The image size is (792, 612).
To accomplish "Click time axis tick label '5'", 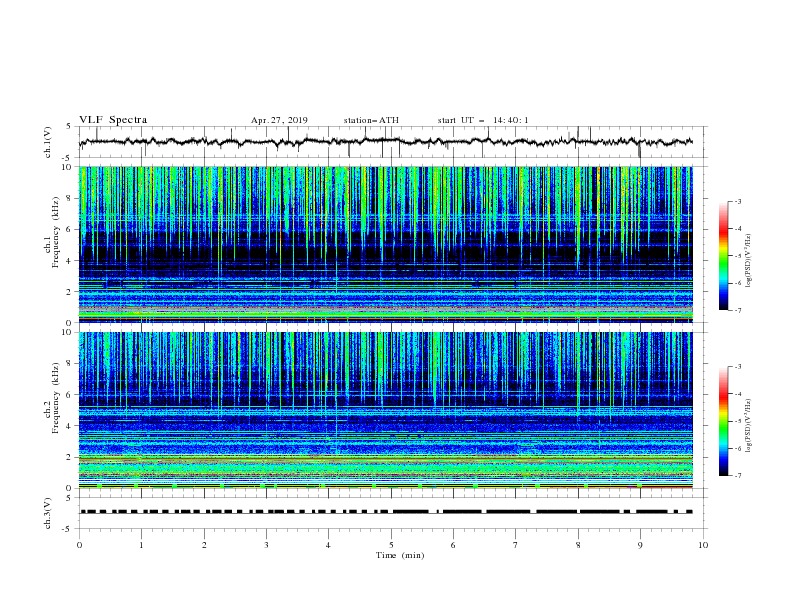I will tap(391, 545).
